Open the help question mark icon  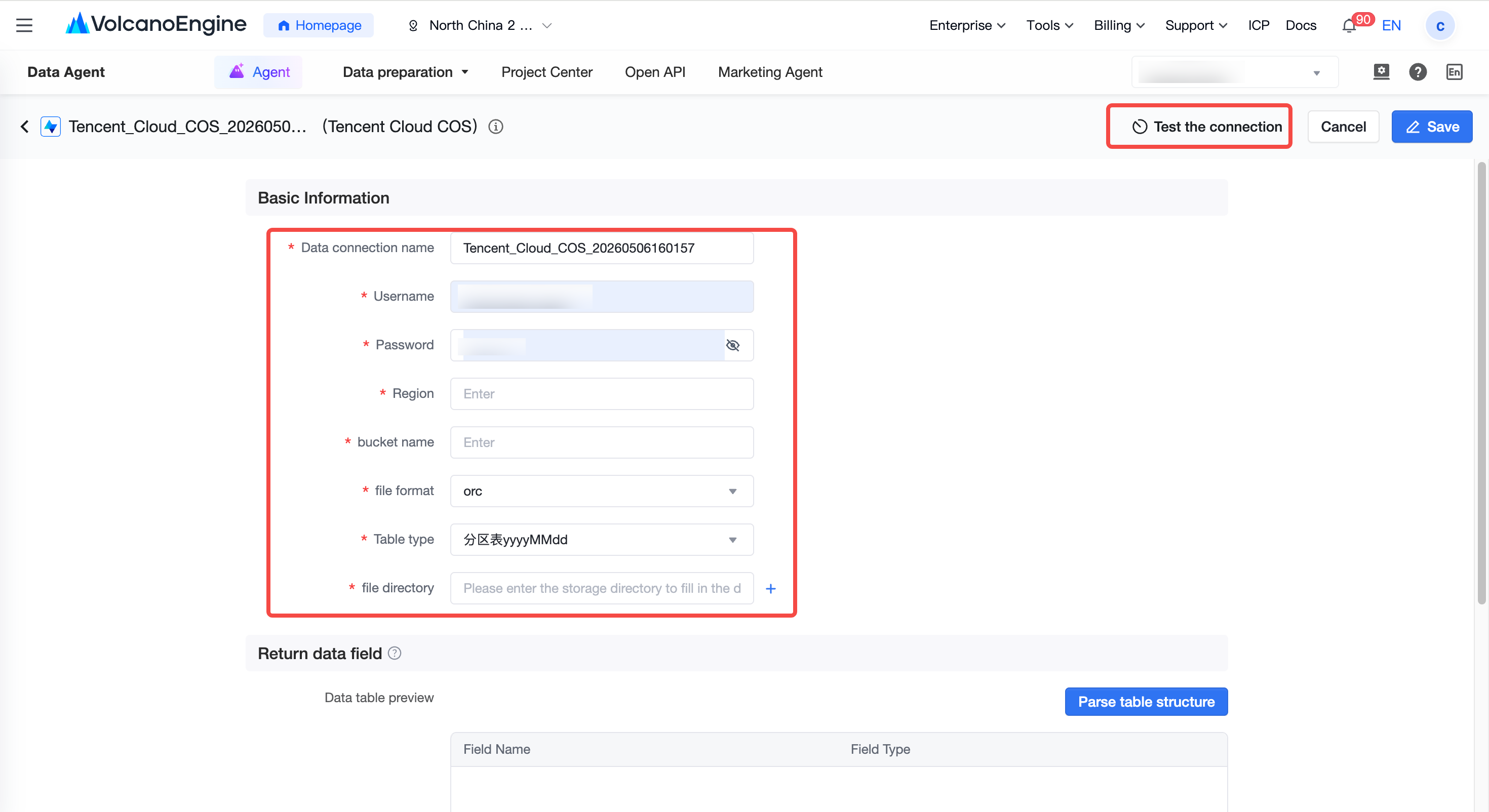[1417, 72]
